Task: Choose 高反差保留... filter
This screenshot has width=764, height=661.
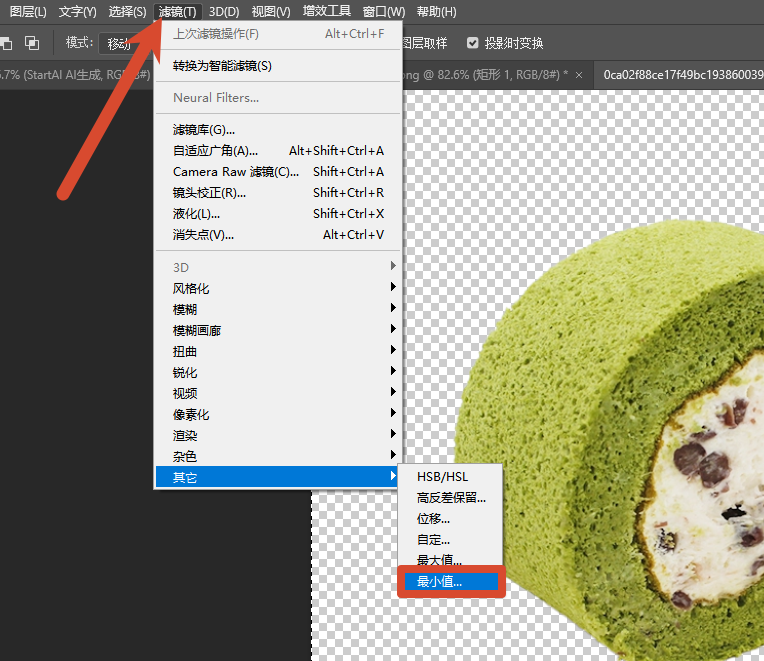Action: 451,498
